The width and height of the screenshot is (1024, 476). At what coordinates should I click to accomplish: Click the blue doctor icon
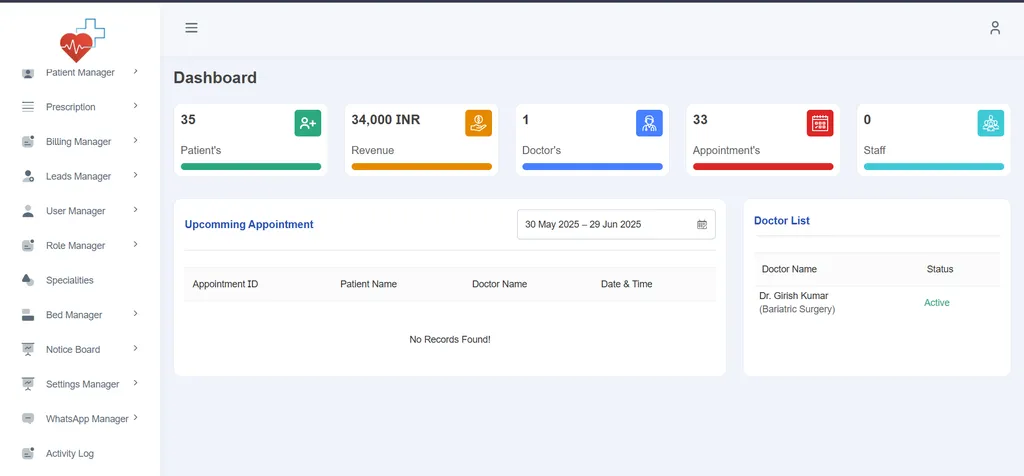click(649, 123)
